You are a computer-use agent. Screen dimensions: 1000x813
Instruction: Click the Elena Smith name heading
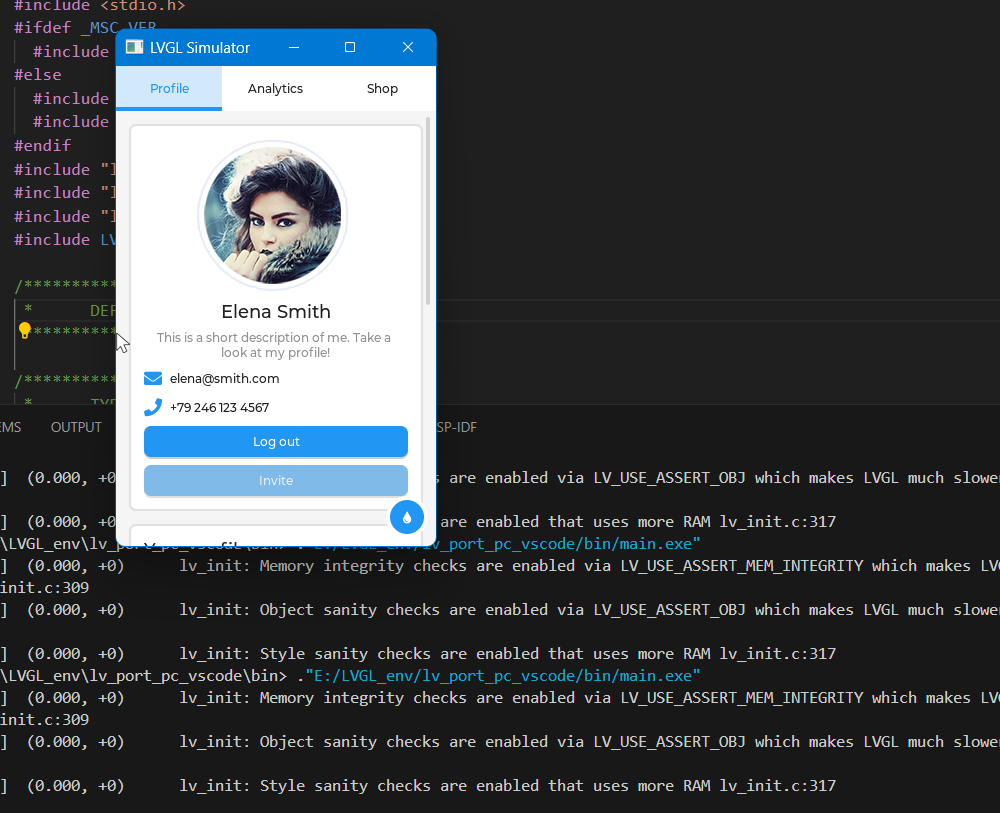point(276,312)
